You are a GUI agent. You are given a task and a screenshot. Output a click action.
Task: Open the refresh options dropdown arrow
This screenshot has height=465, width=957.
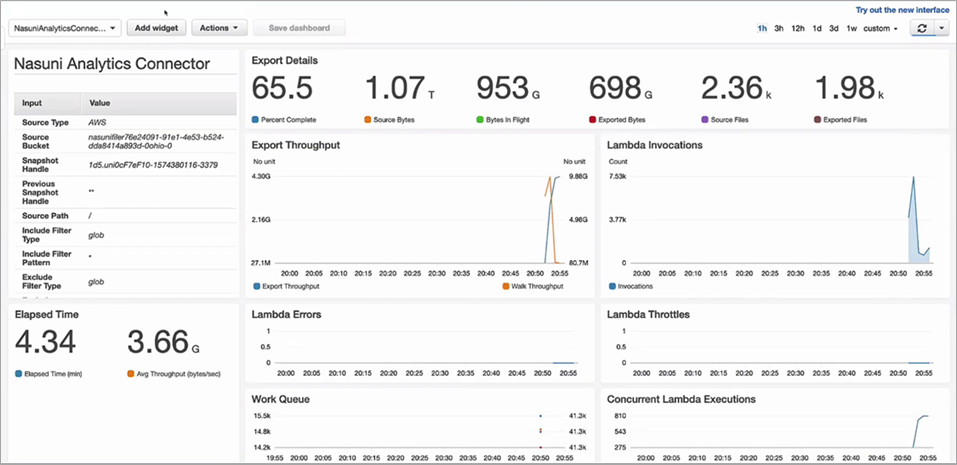(942, 28)
